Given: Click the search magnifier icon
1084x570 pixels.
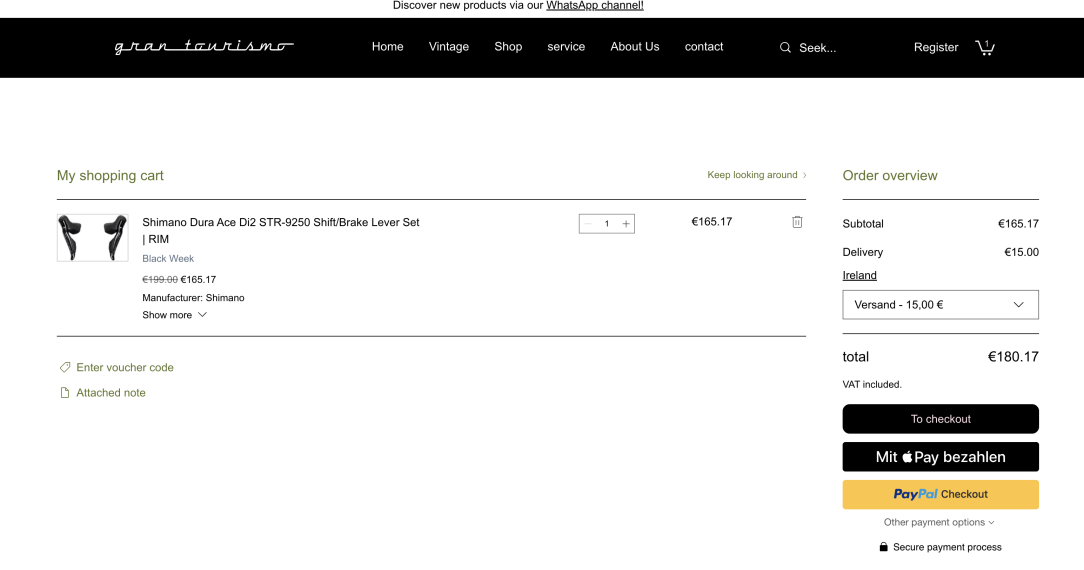Looking at the screenshot, I should pos(785,48).
